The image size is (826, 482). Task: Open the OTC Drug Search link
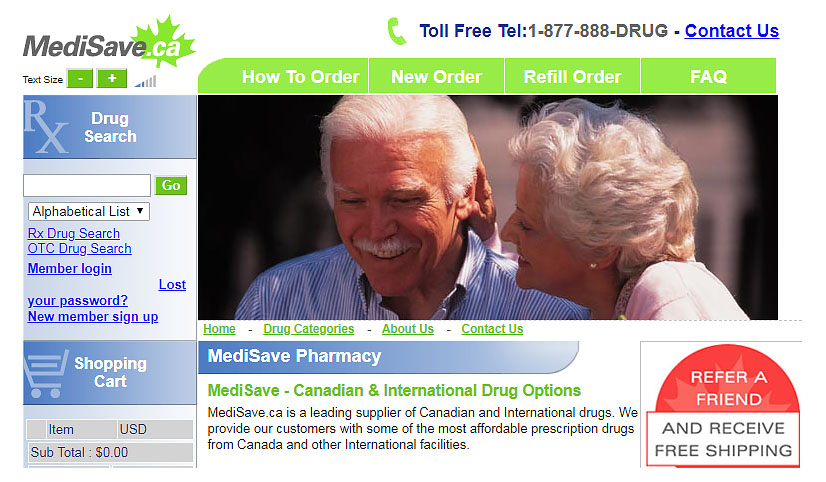pyautogui.click(x=80, y=249)
